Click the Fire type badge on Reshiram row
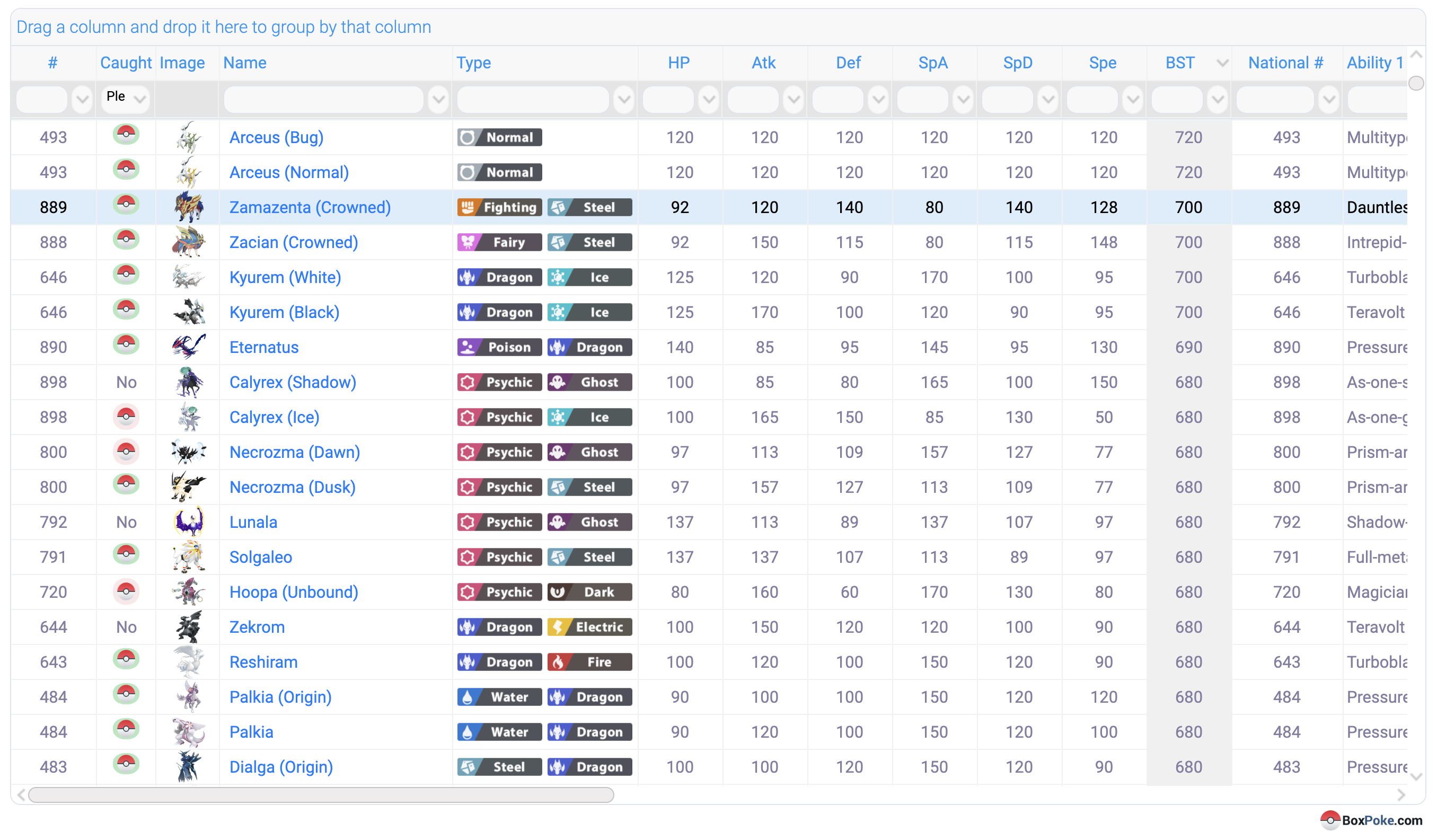1437x840 pixels. [x=589, y=662]
